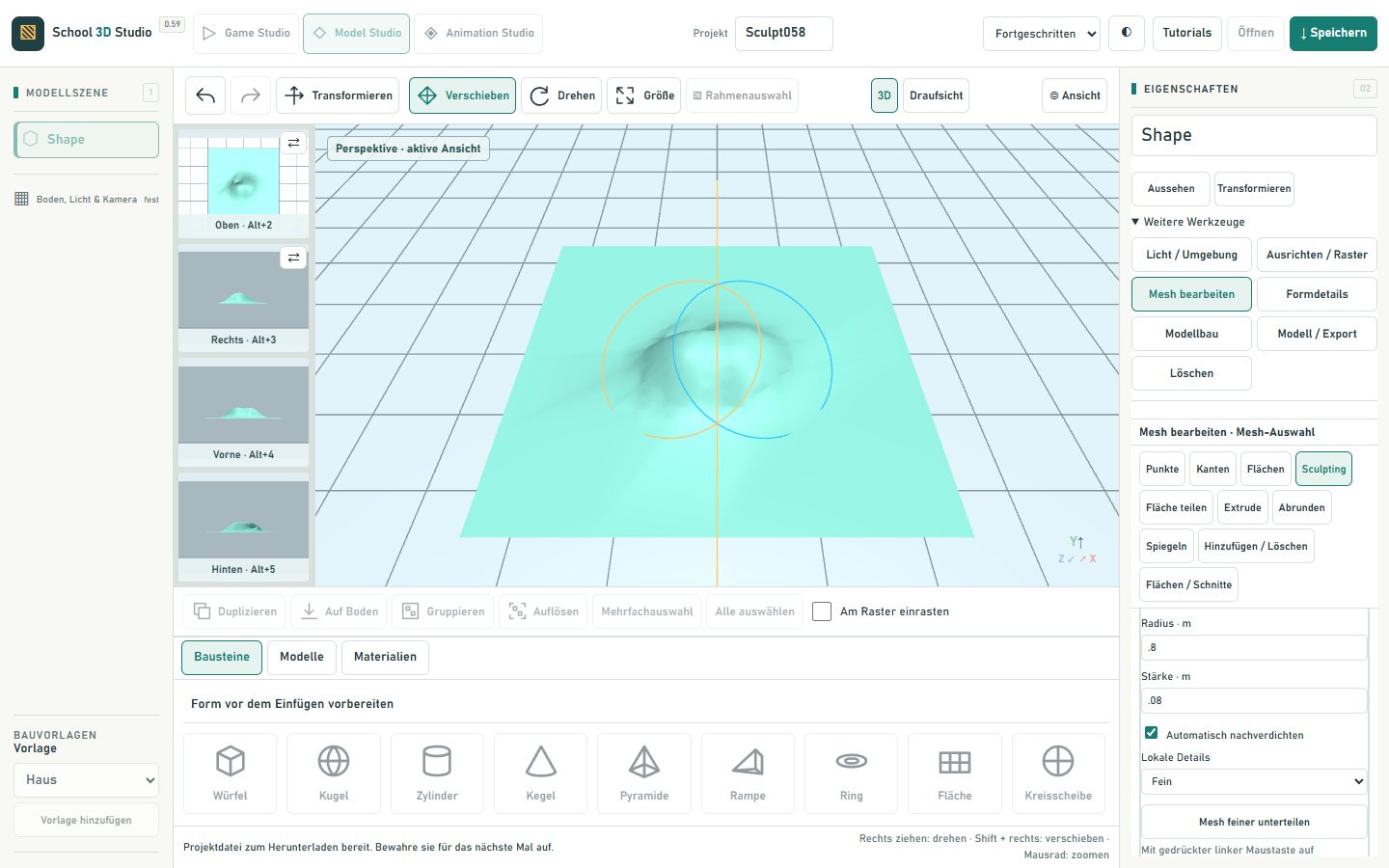Open the Fortgeschritten level dropdown
Image resolution: width=1389 pixels, height=868 pixels.
click(1042, 34)
